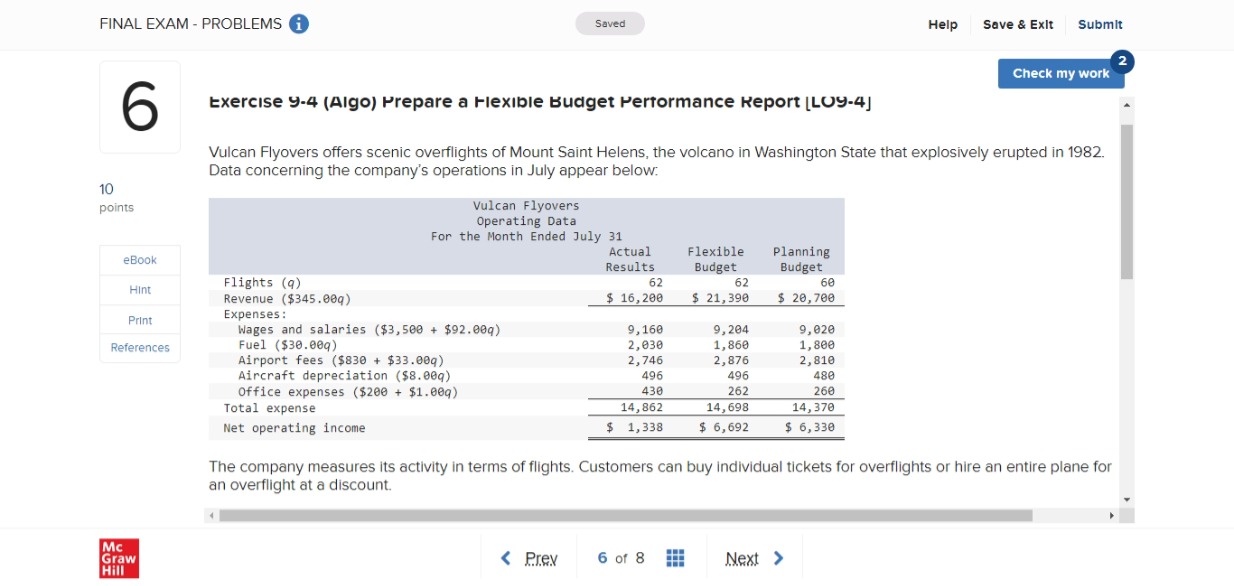Open the question grid navigator icon
The width and height of the screenshot is (1234, 586).
pos(675,558)
